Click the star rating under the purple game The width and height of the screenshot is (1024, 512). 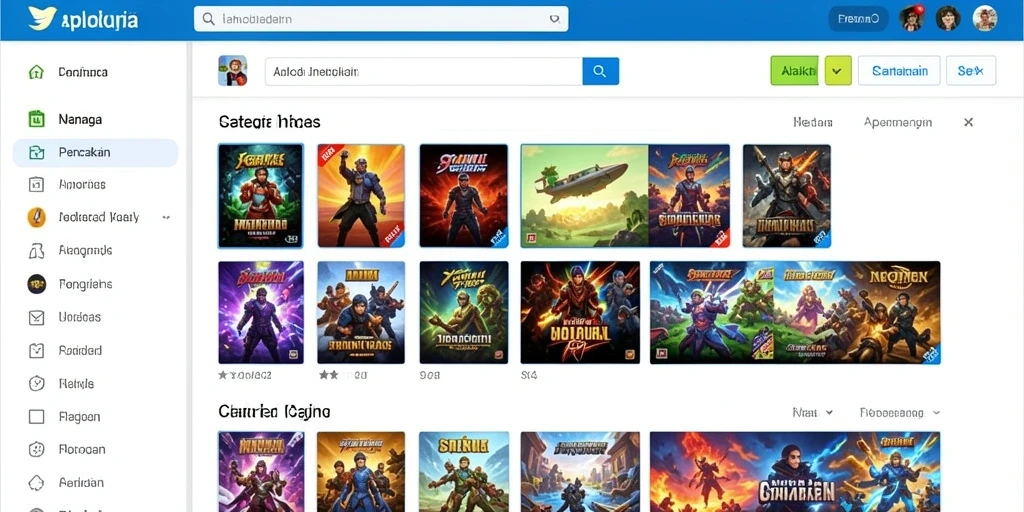click(x=244, y=376)
